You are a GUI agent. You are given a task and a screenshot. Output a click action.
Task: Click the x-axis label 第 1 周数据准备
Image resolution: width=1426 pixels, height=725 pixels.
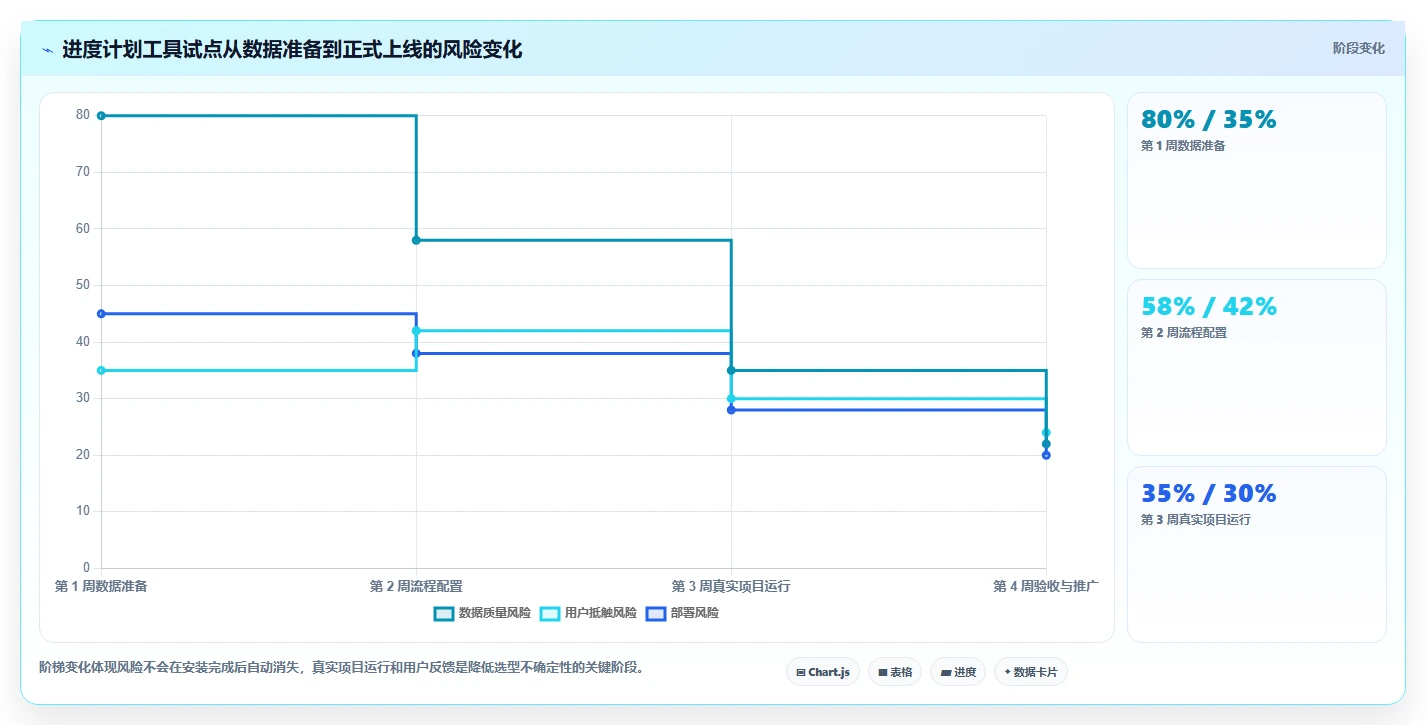click(x=101, y=586)
